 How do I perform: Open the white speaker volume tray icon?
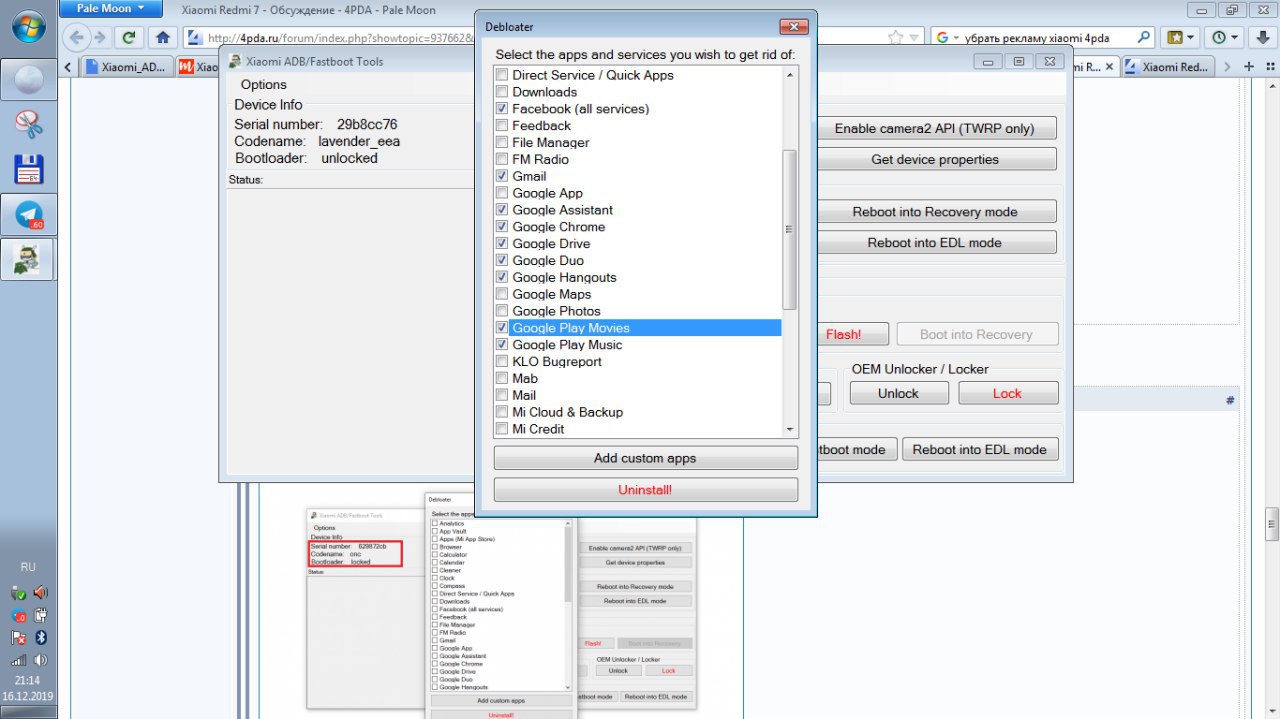click(41, 660)
